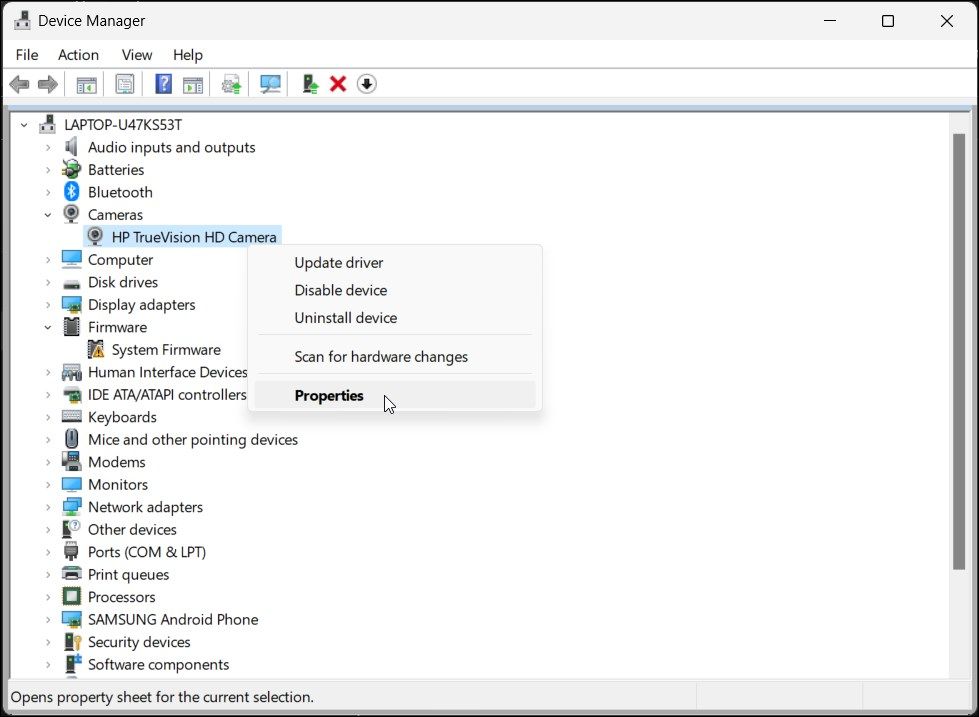Viewport: 979px width, 717px height.
Task: Click the add driver green arrow toolbar icon
Action: coord(310,84)
